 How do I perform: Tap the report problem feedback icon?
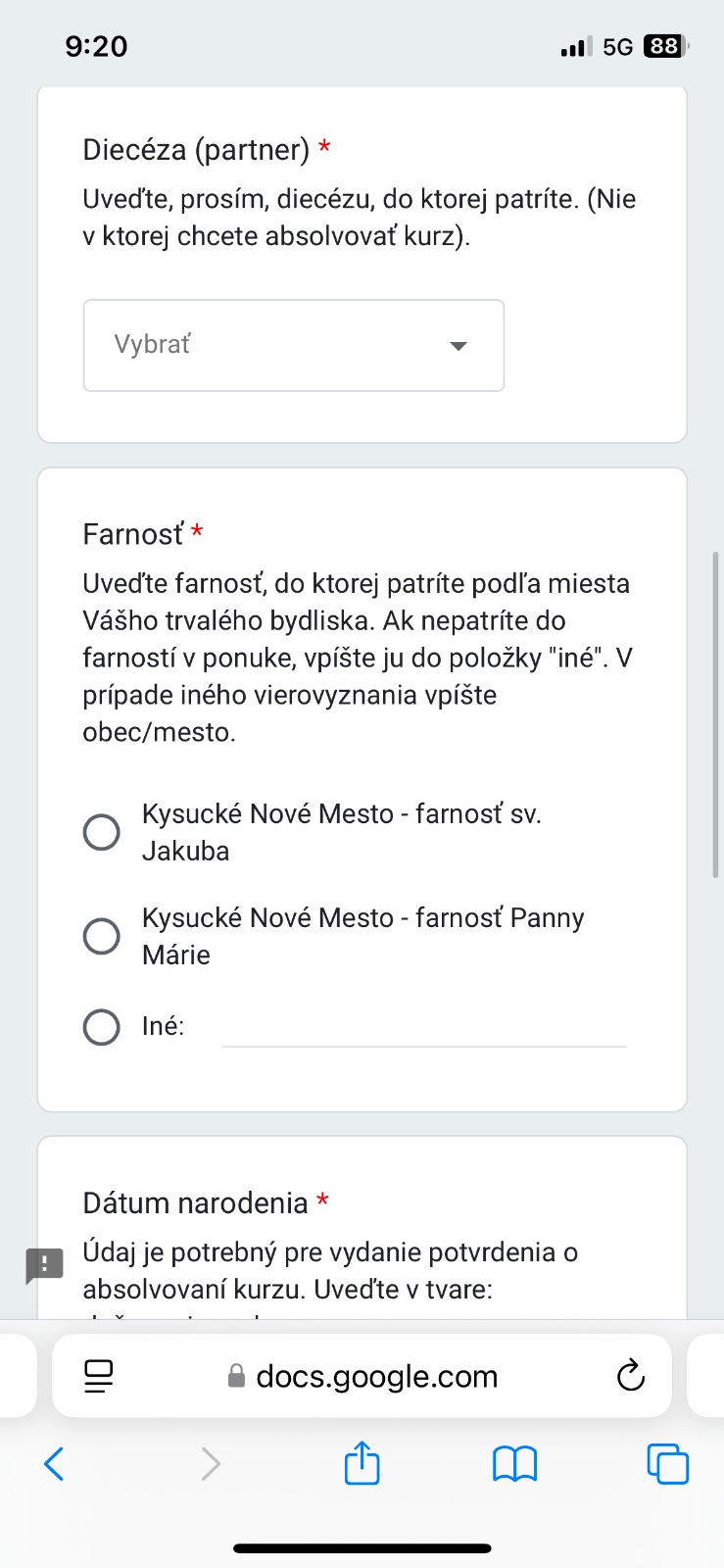44,1265
